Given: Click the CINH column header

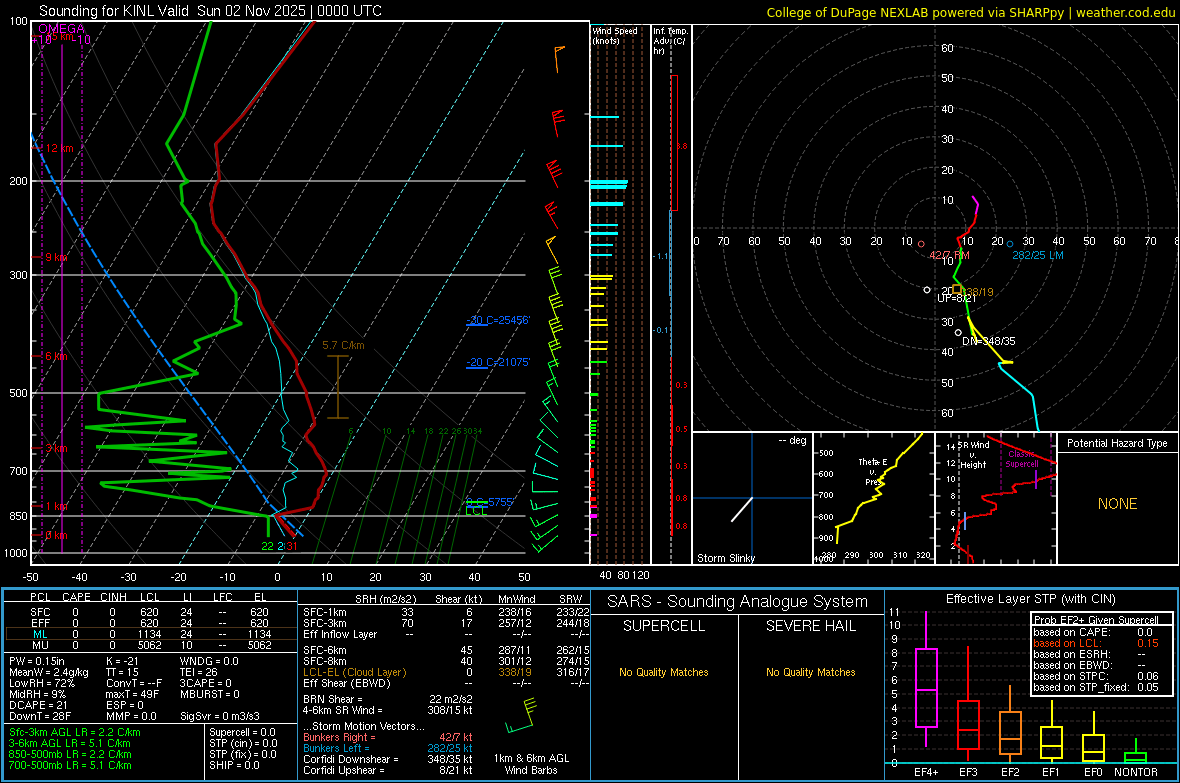Looking at the screenshot, I should pyautogui.click(x=114, y=597).
